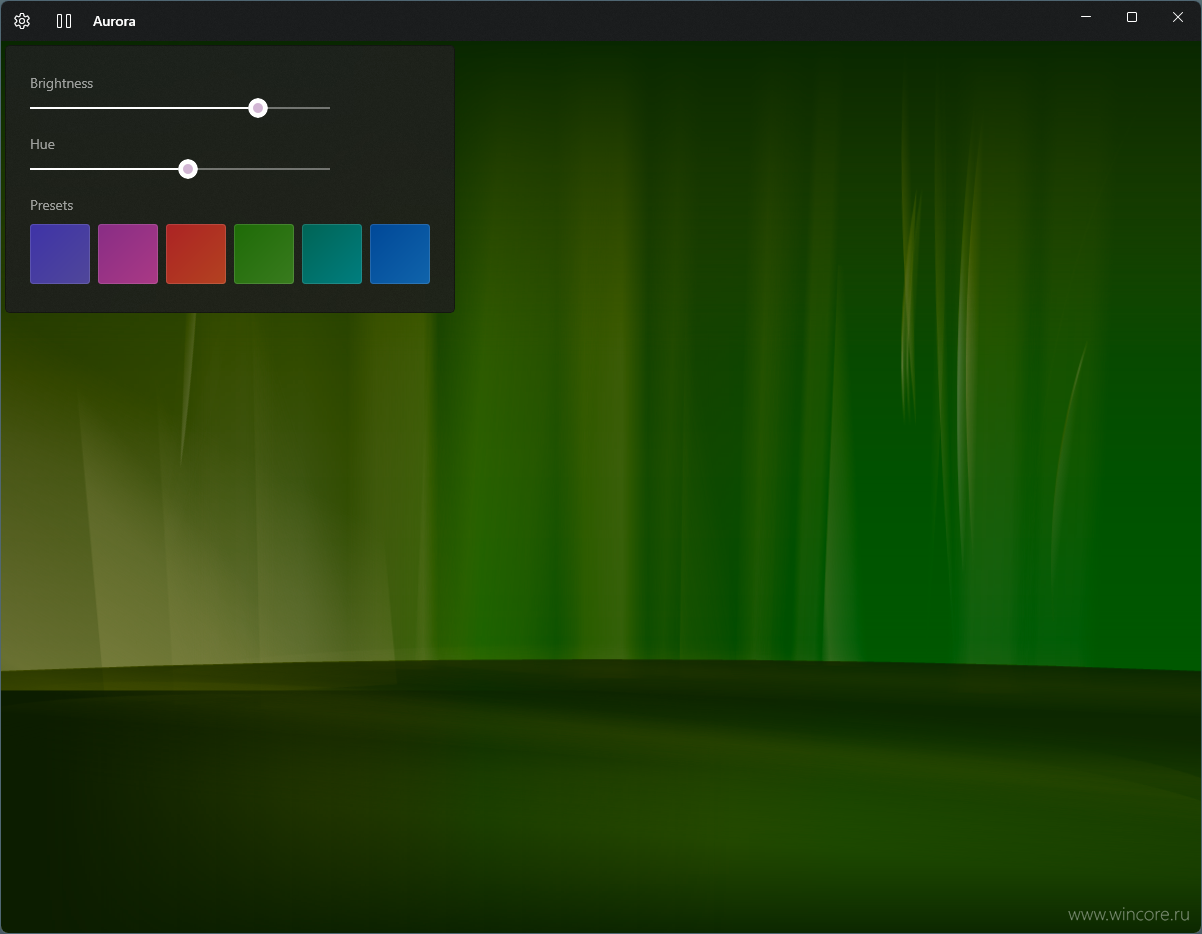Pause the aurora animation

pyautogui.click(x=64, y=21)
